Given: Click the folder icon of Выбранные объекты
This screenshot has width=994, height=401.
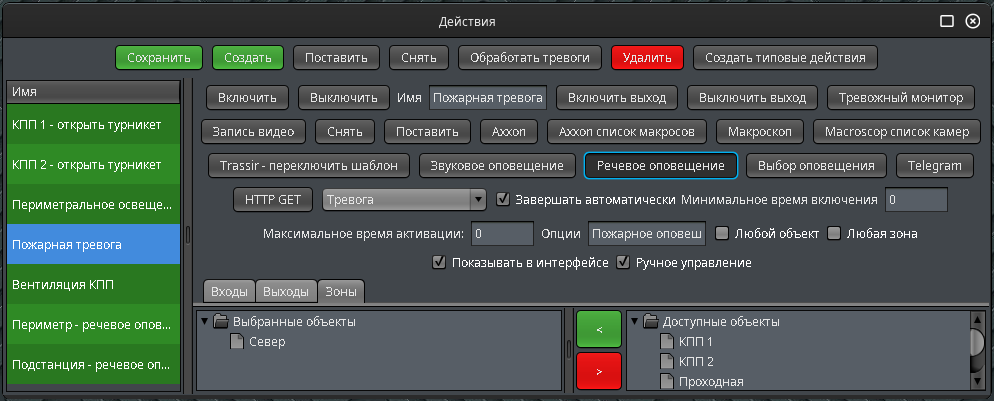Looking at the screenshot, I should pyautogui.click(x=221, y=322).
